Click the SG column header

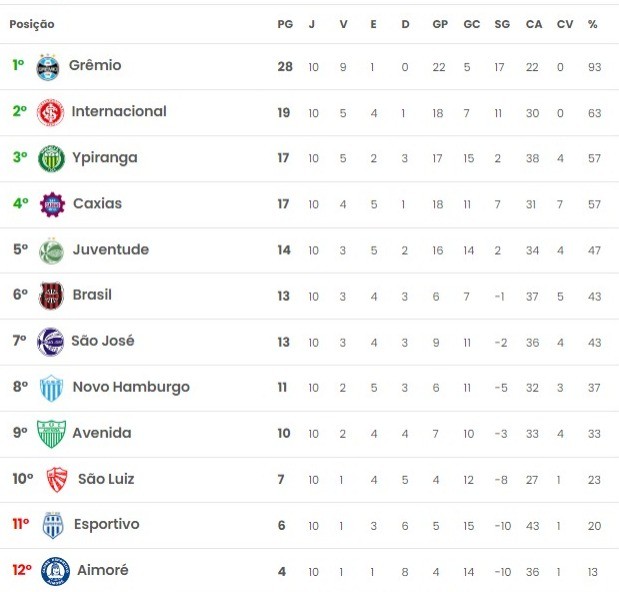point(502,24)
